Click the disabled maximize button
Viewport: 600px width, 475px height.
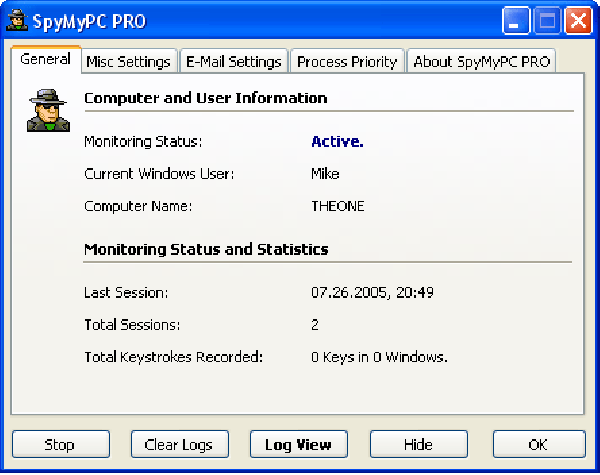coord(547,20)
